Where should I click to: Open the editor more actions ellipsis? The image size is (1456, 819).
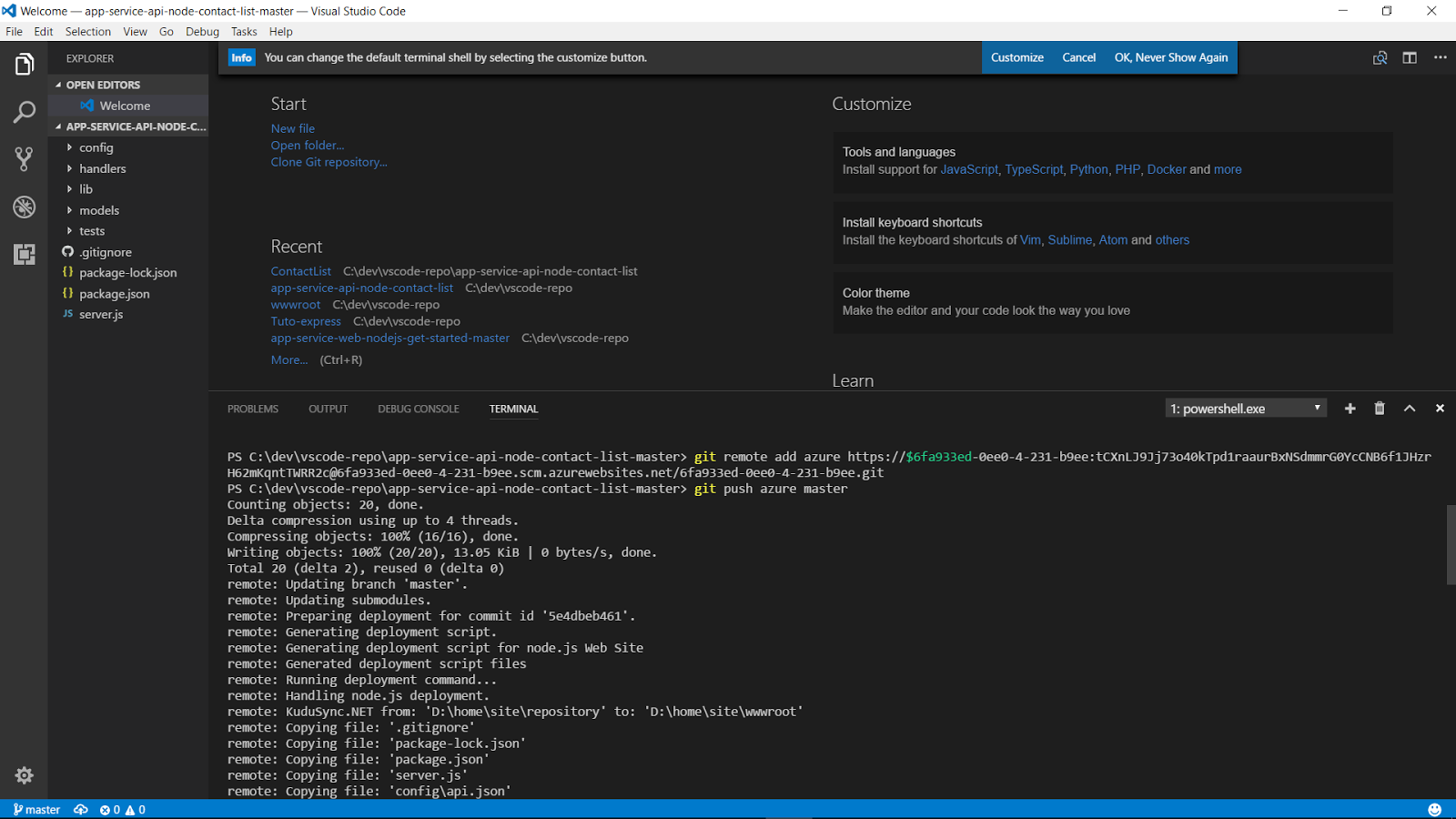point(1440,57)
